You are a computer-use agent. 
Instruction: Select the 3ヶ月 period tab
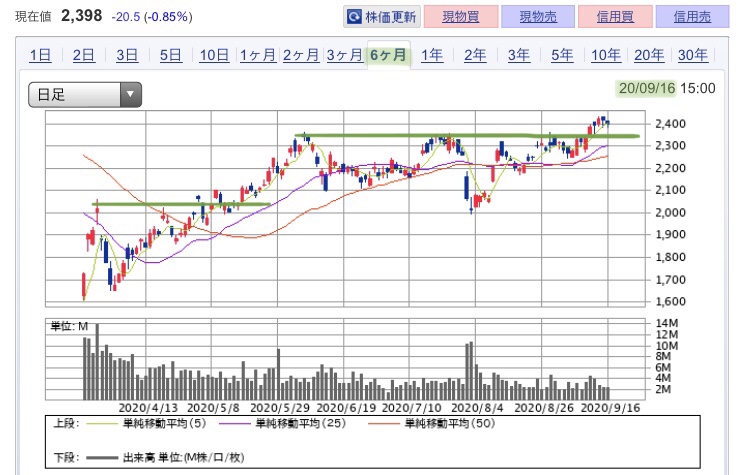click(x=345, y=55)
